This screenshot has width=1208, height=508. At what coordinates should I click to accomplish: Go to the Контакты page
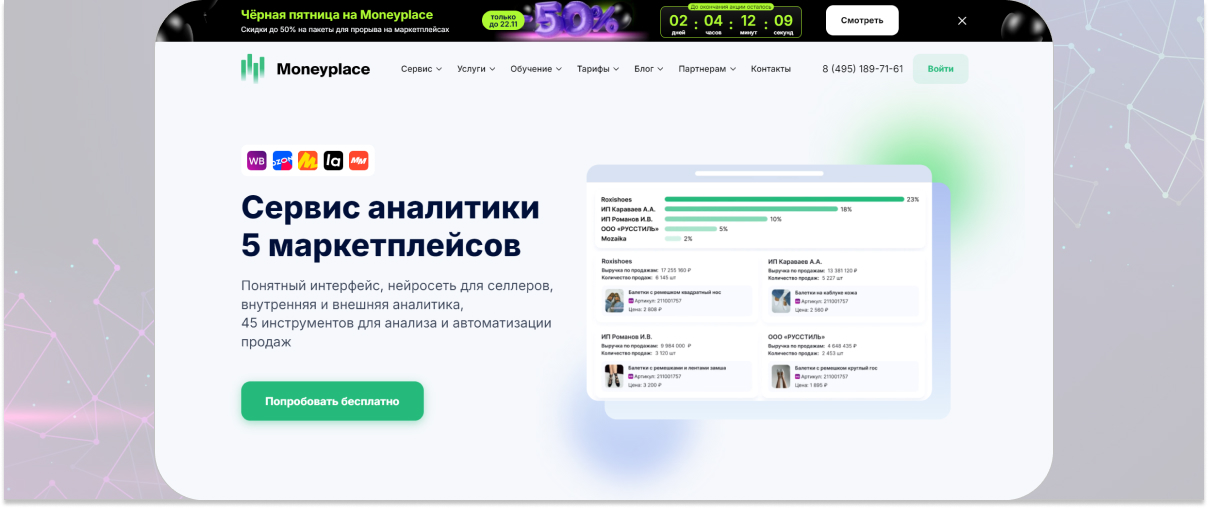click(771, 69)
